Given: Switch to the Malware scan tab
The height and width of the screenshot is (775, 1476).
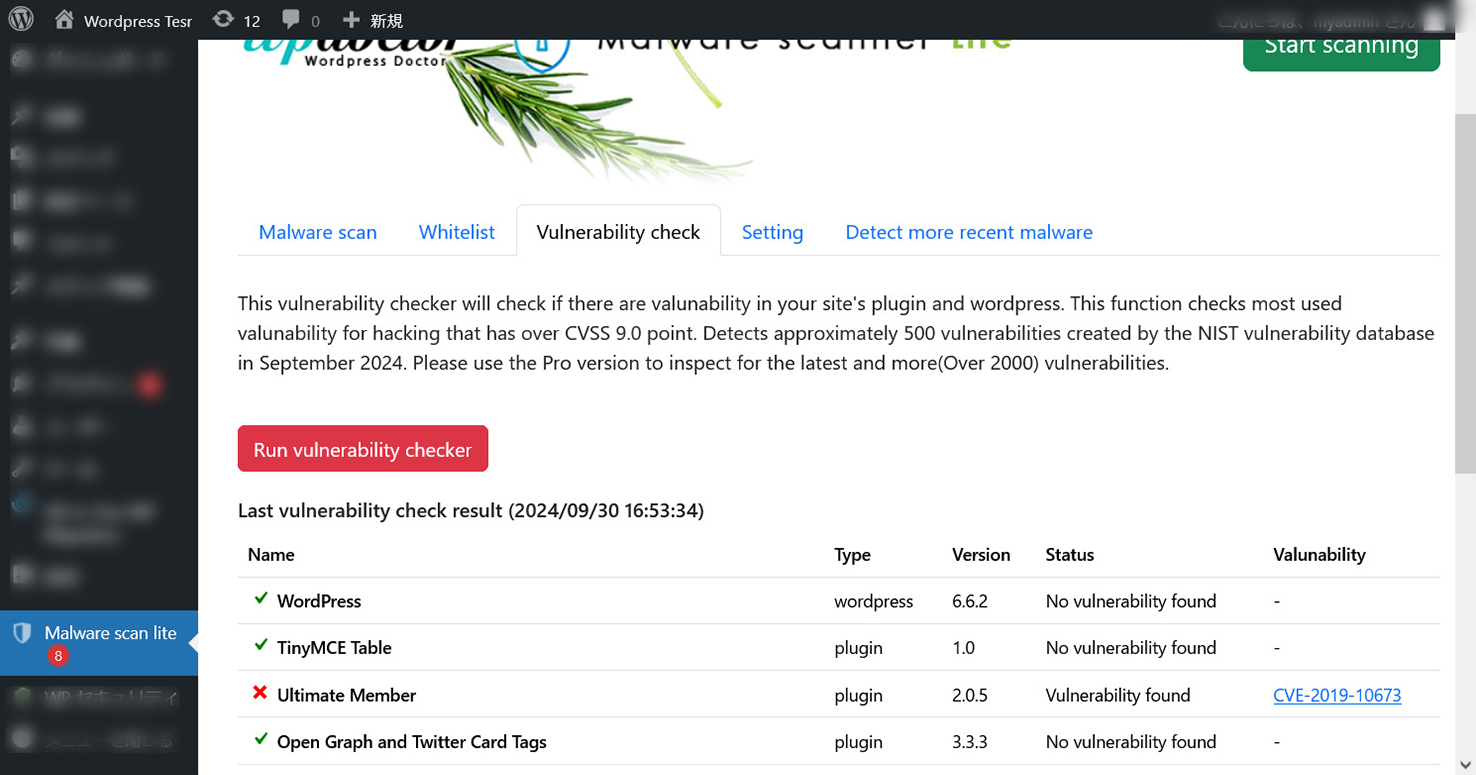Looking at the screenshot, I should pyautogui.click(x=318, y=232).
